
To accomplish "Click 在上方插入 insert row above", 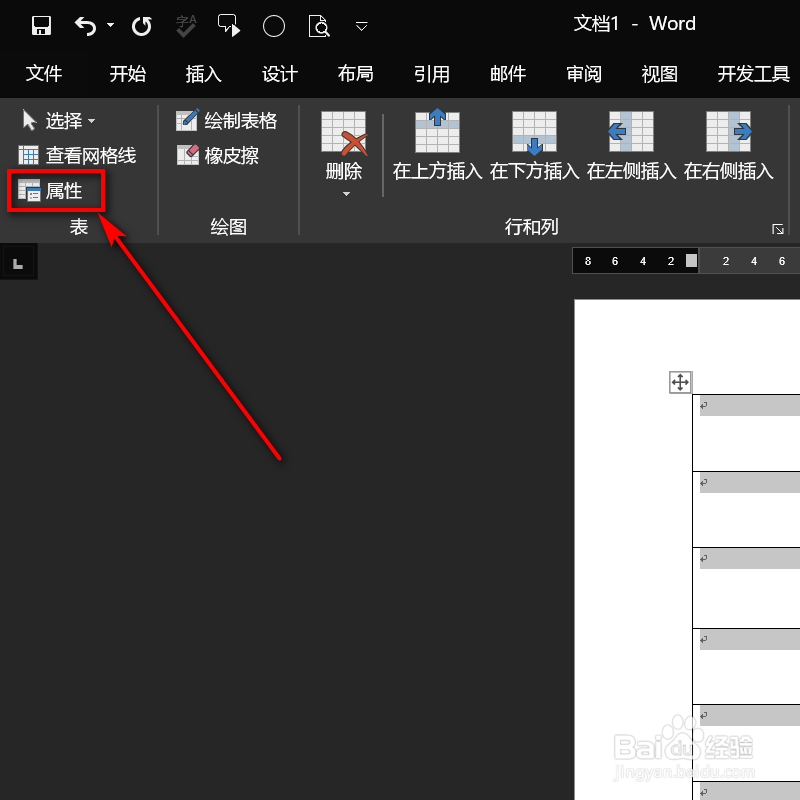I will coord(437,146).
